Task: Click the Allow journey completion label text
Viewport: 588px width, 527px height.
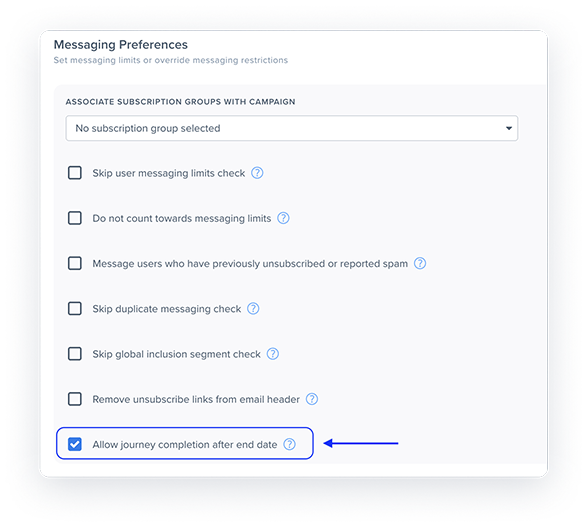Action: click(184, 444)
